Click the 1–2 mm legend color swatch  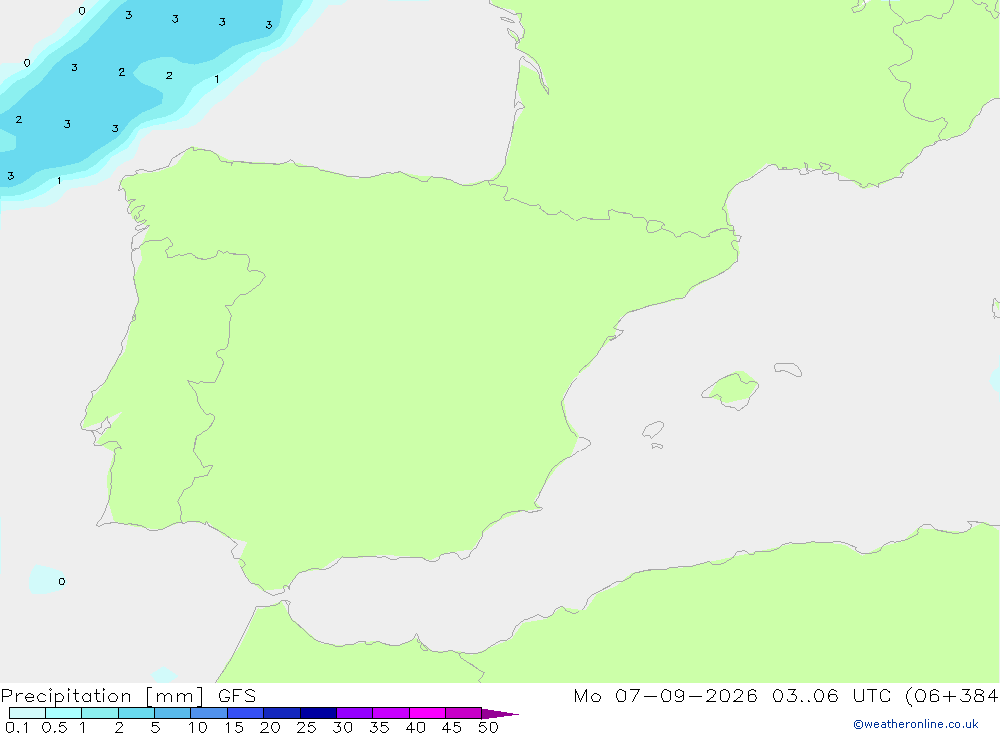tap(100, 713)
